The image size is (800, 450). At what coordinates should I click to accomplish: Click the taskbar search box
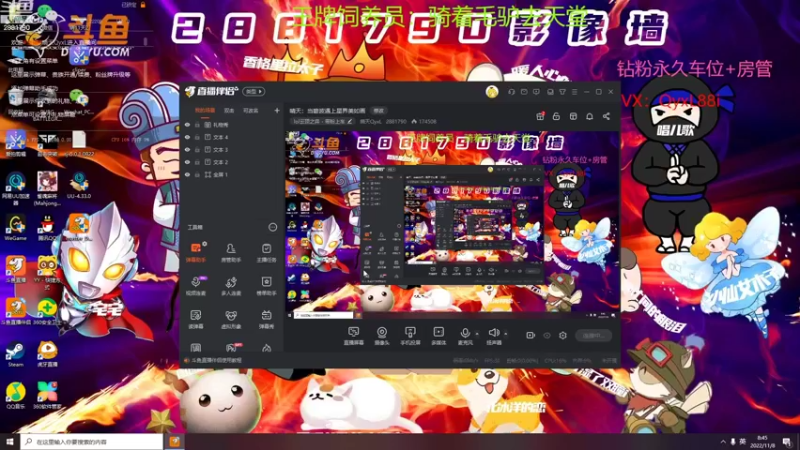(92, 442)
